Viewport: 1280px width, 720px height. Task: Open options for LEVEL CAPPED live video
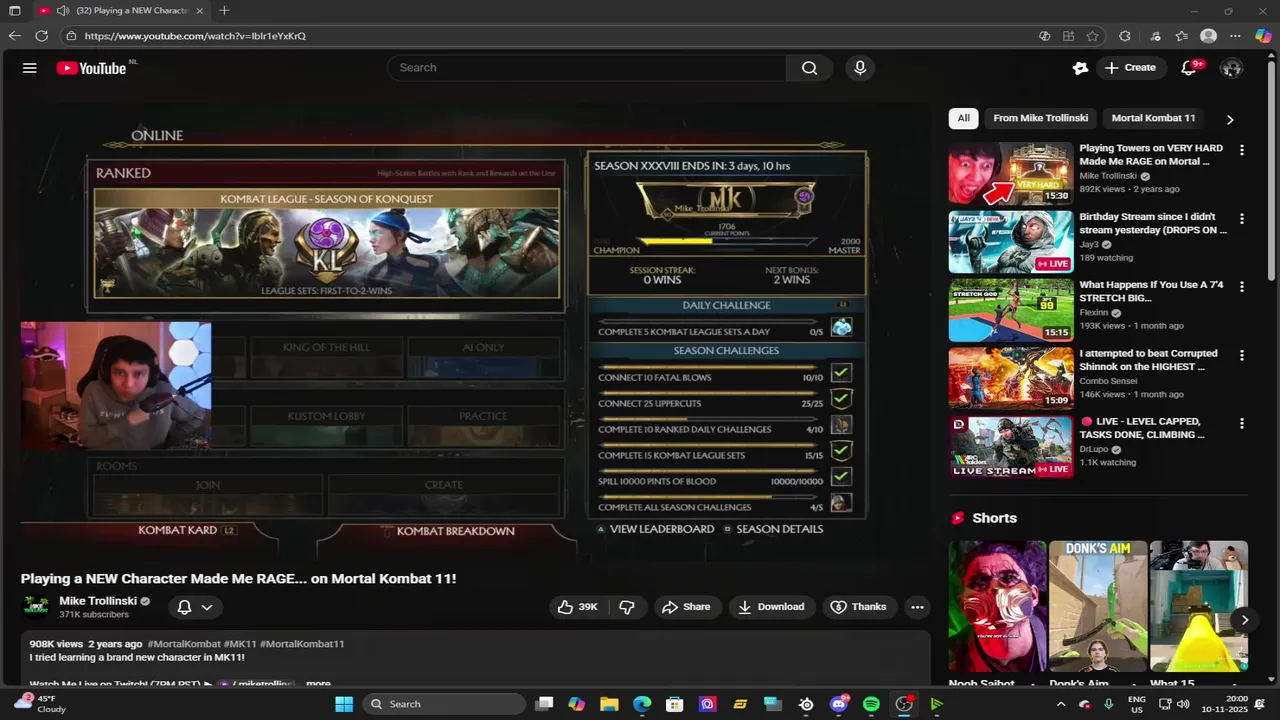coord(1242,423)
